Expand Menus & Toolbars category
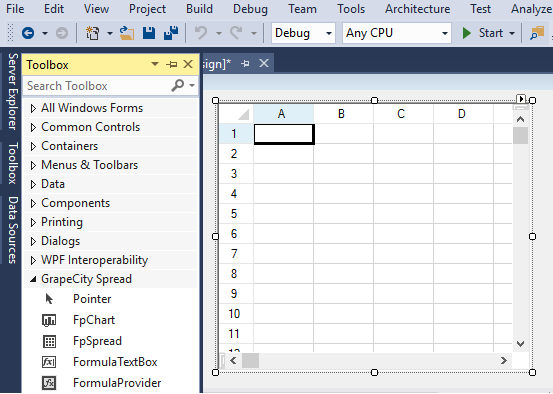This screenshot has height=394, width=553. point(33,165)
